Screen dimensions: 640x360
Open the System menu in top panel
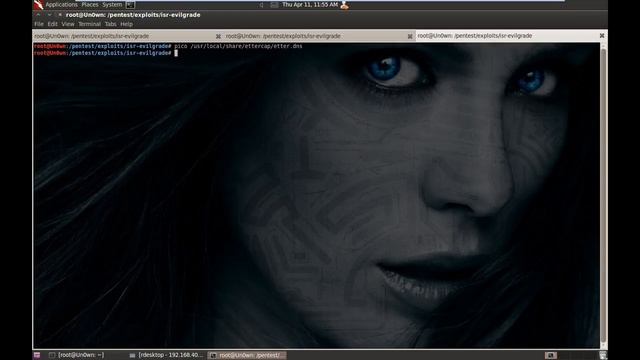click(x=112, y=4)
